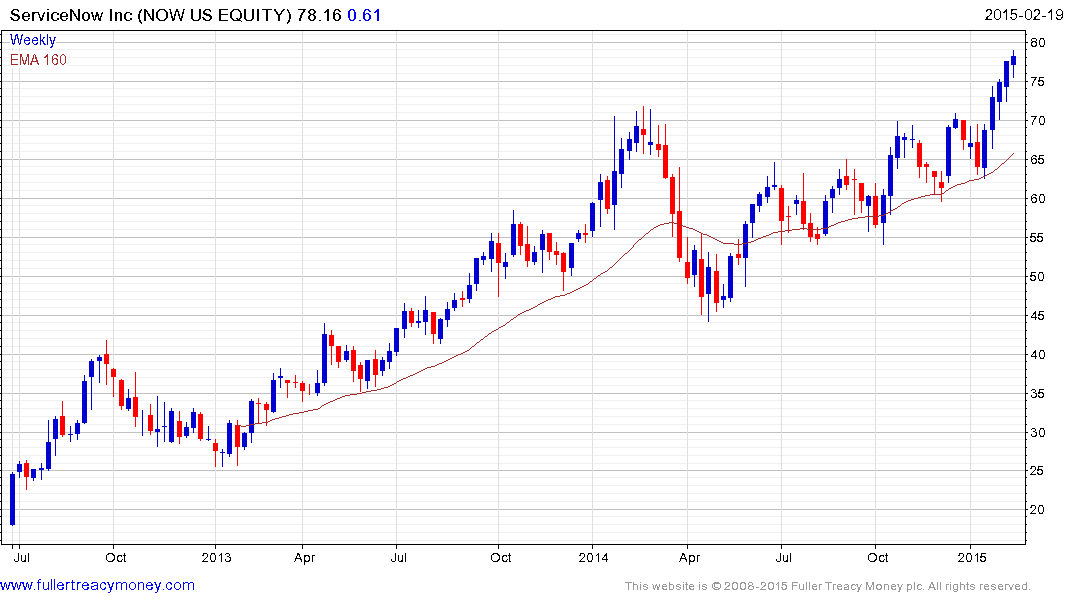Click the 'Apr' label following 2013
The width and height of the screenshot is (1075, 600).
tap(304, 557)
